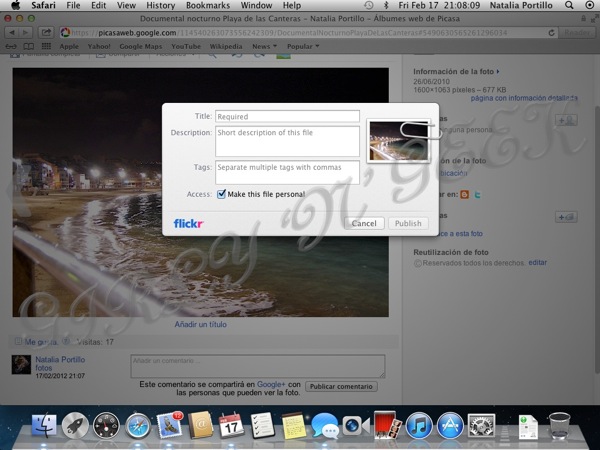
Task: Reload page with the refresh icon
Action: point(551,33)
